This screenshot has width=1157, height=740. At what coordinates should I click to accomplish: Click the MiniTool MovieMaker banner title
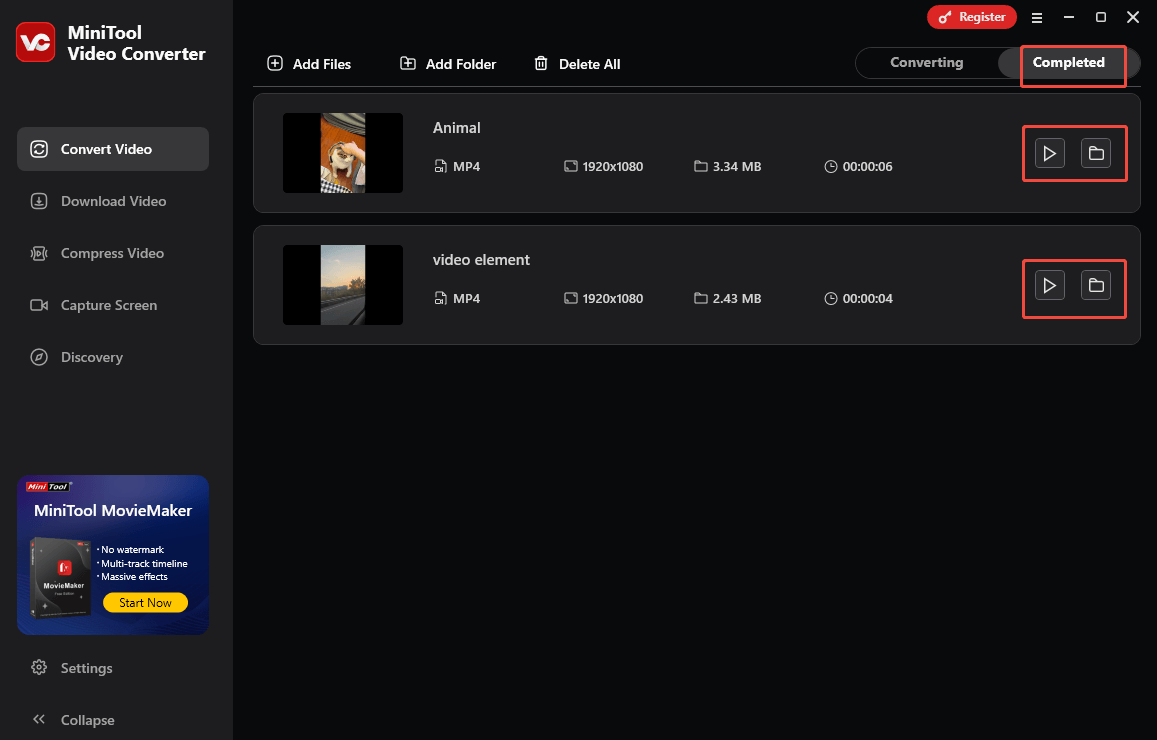pos(113,511)
